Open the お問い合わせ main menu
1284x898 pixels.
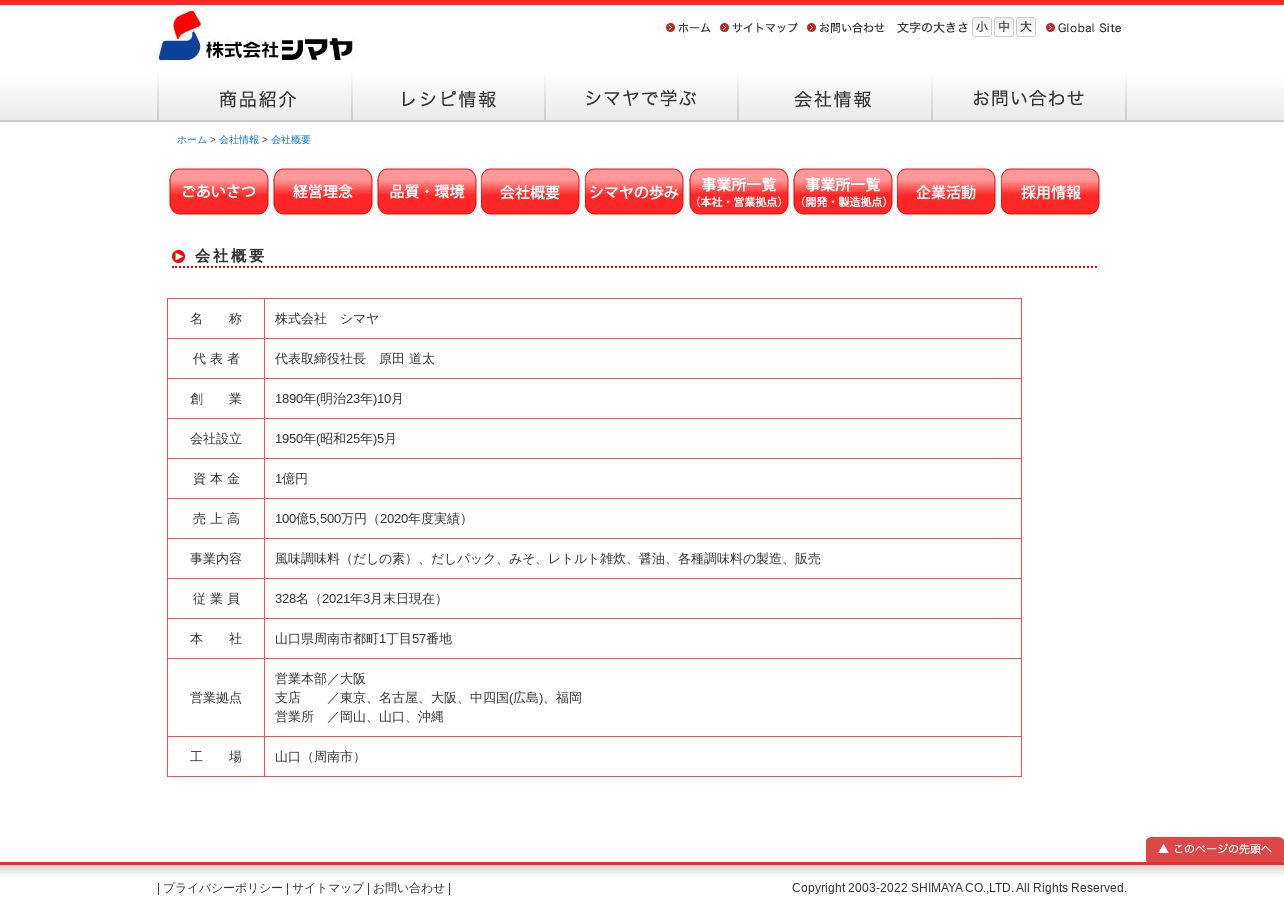click(1029, 98)
